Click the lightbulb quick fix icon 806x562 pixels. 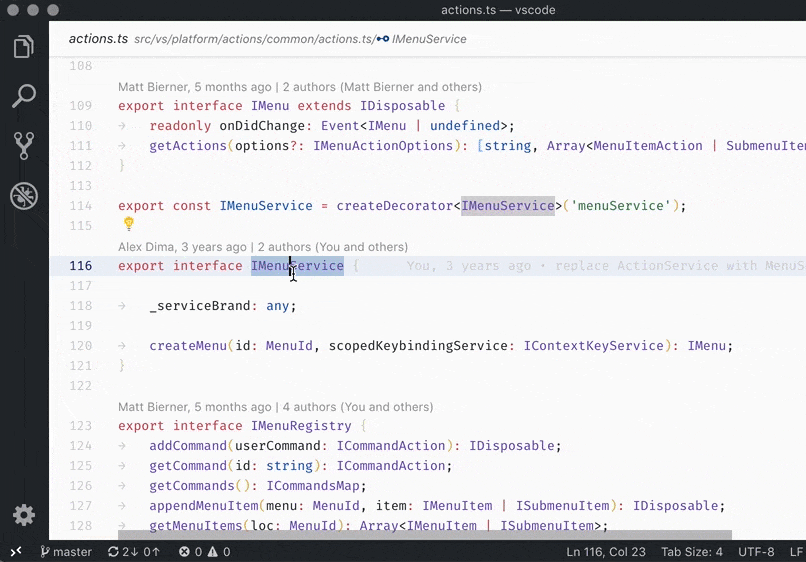128,225
